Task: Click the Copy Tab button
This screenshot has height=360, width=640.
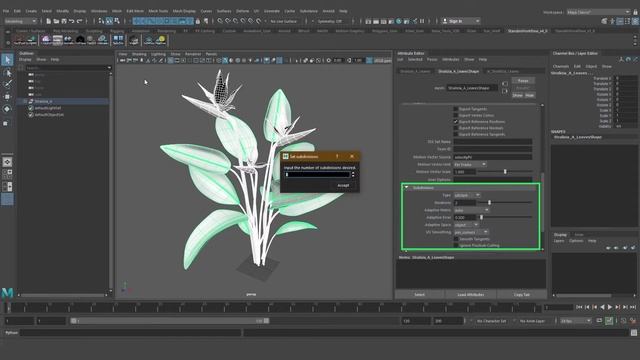Action: [x=522, y=294]
